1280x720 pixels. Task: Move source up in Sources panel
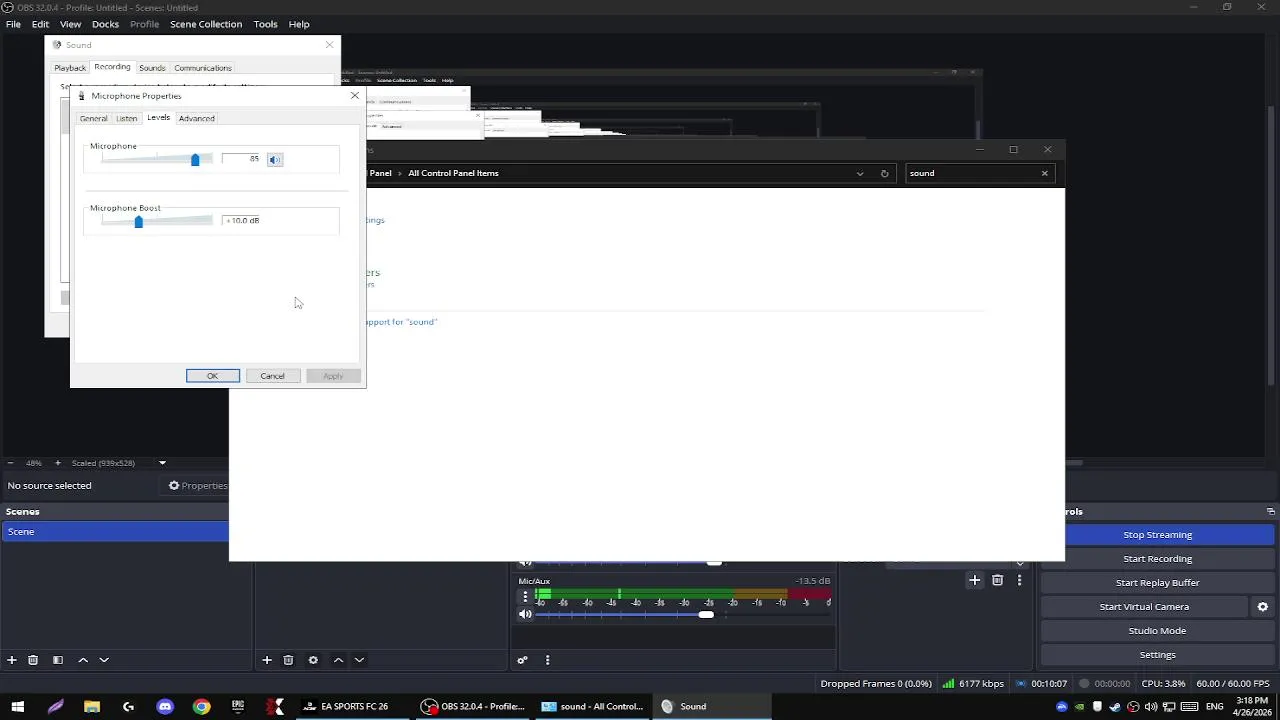pos(338,660)
